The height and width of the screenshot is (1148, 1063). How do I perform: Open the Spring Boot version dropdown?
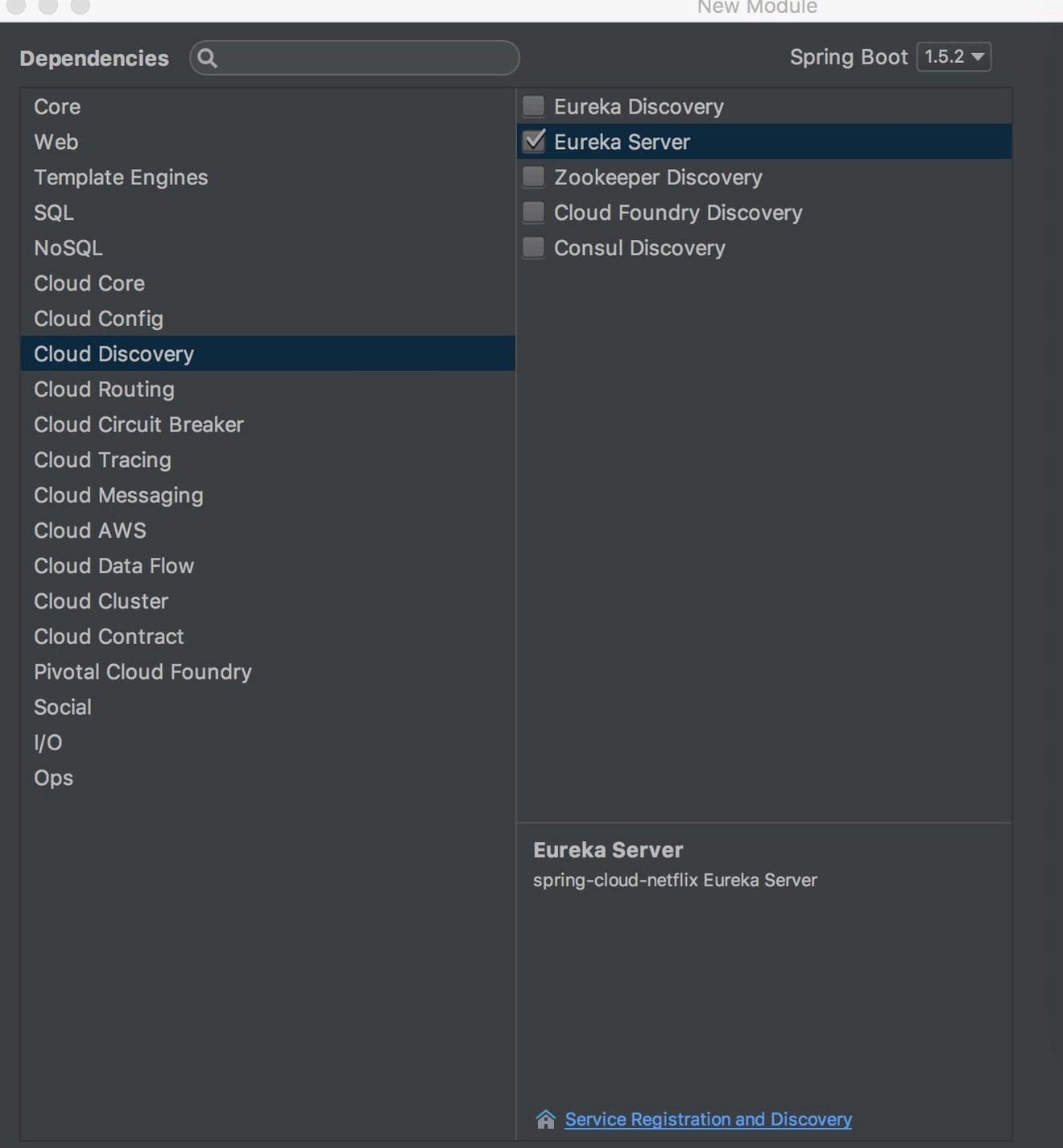[953, 57]
